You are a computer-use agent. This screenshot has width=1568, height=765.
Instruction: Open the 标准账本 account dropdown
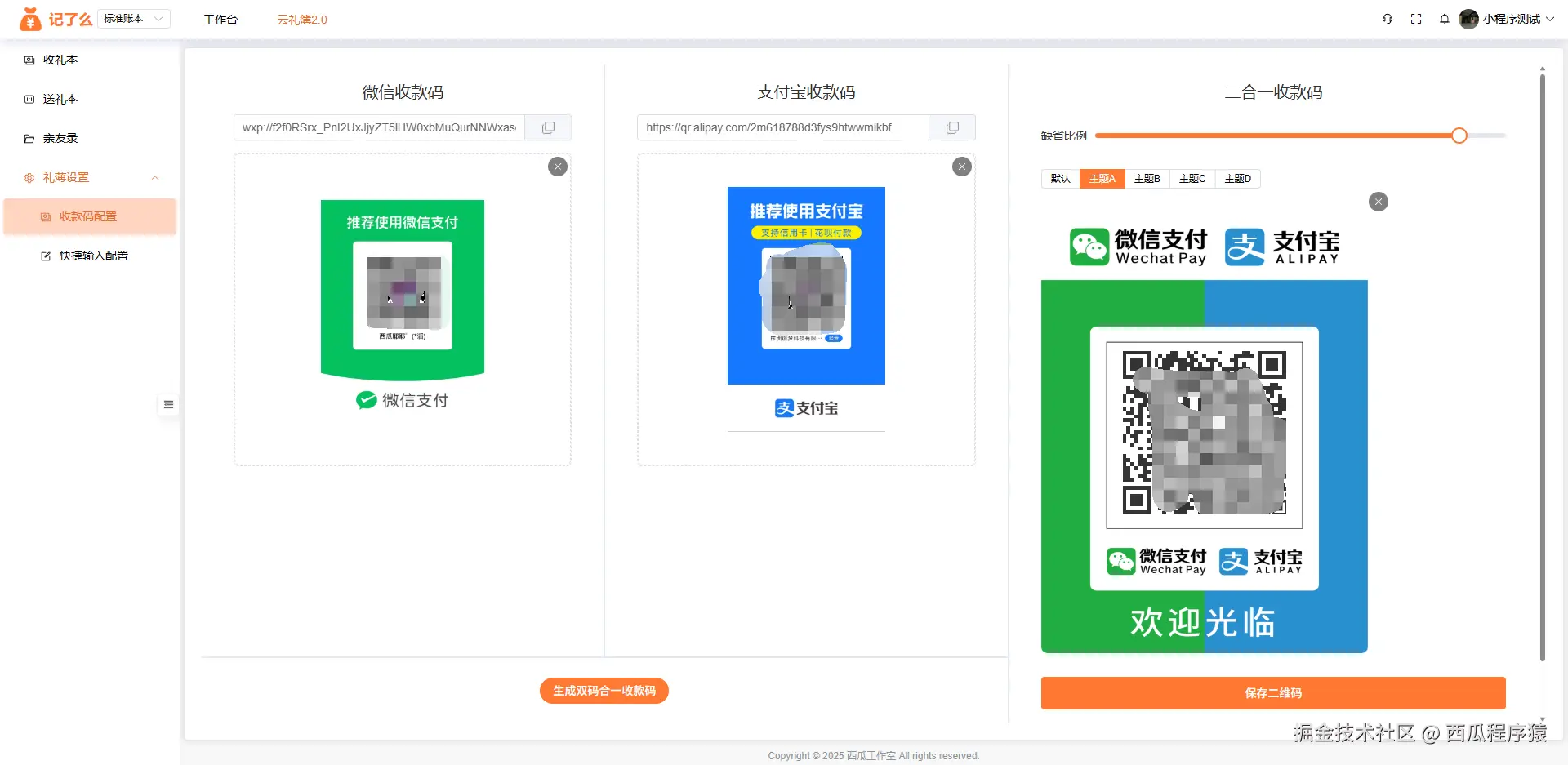[134, 19]
